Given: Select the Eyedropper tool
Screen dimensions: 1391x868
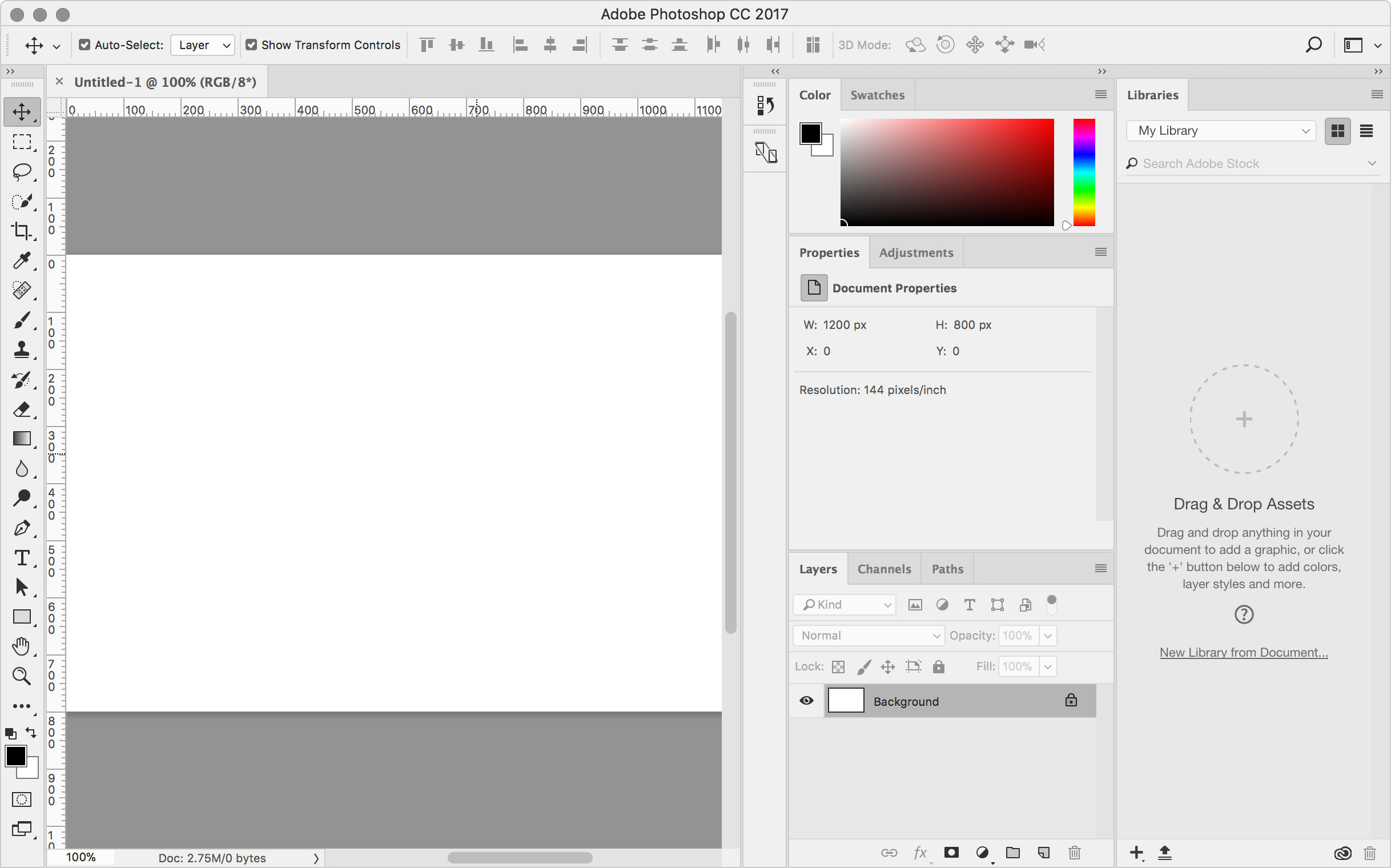Looking at the screenshot, I should click(x=22, y=260).
